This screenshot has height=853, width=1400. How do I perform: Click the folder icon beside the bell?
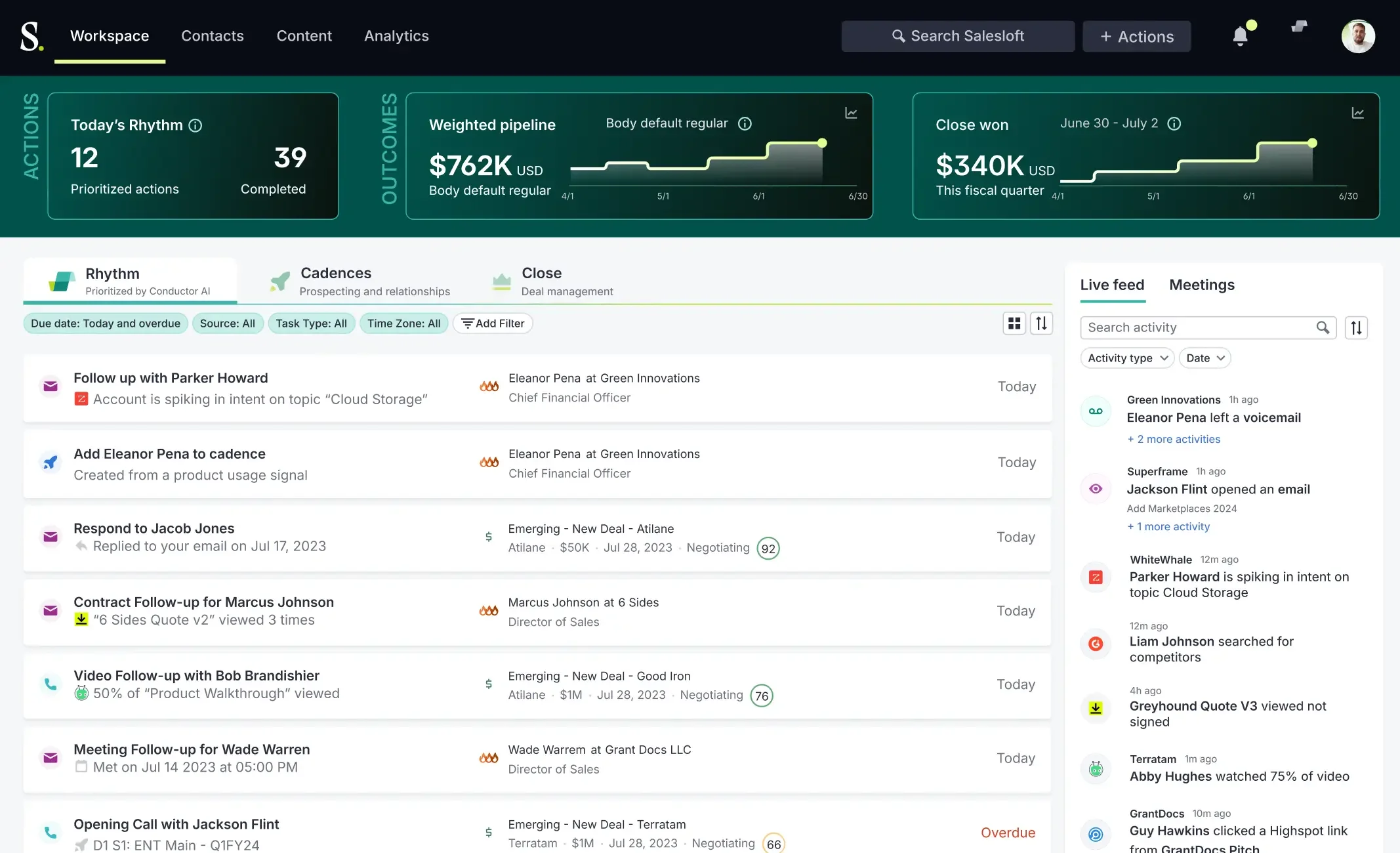[x=1299, y=26]
